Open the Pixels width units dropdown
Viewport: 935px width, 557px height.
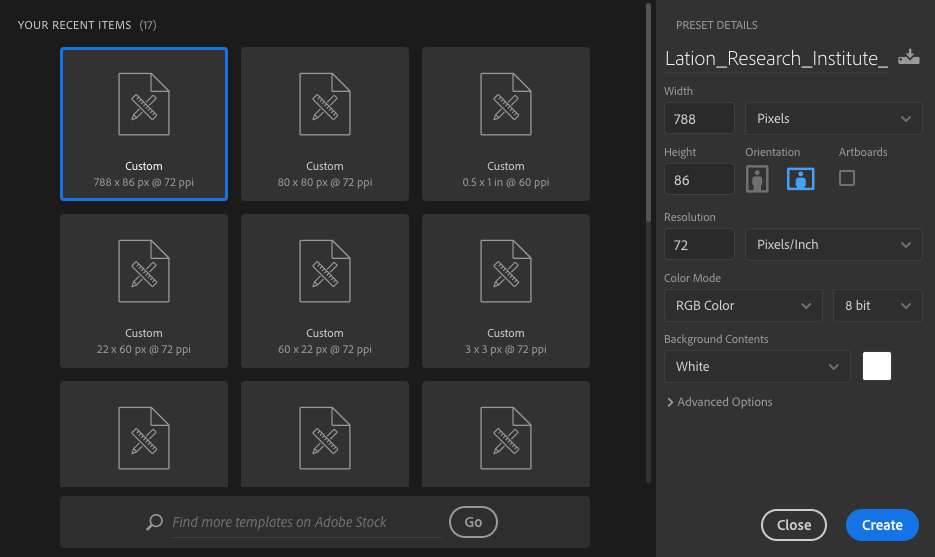834,118
